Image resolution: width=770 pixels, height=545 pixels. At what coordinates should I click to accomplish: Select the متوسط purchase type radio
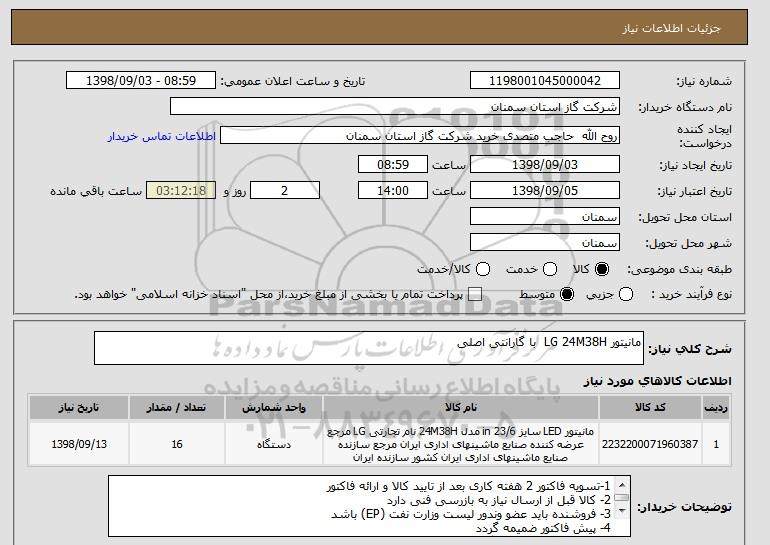click(x=567, y=295)
